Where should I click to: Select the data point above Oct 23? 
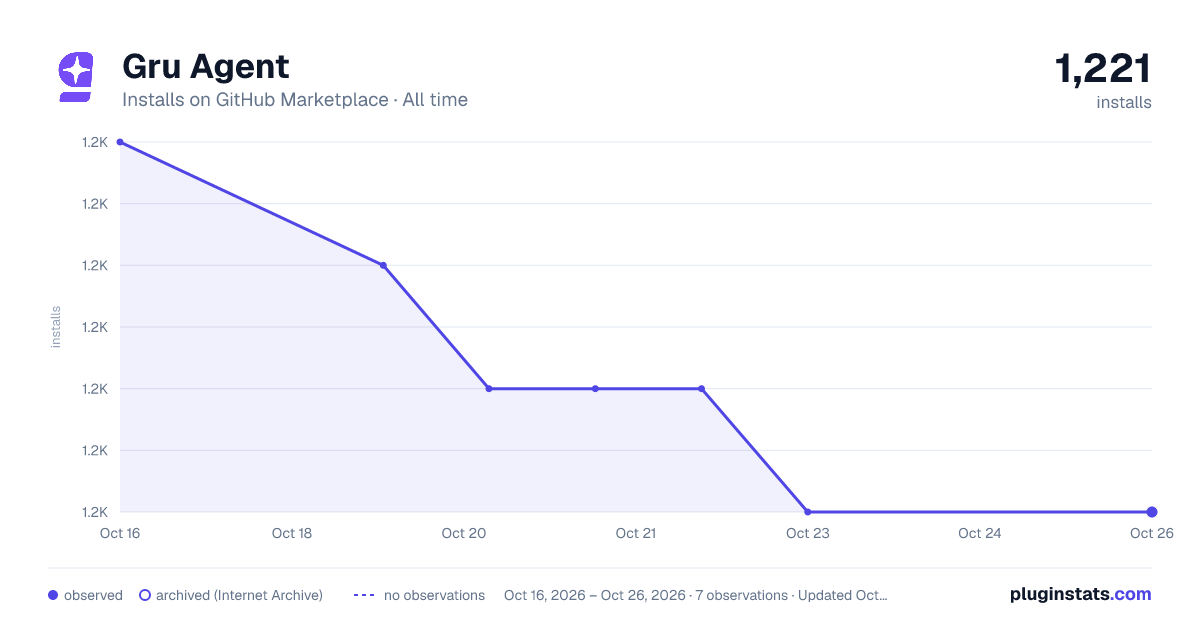pyautogui.click(x=808, y=512)
